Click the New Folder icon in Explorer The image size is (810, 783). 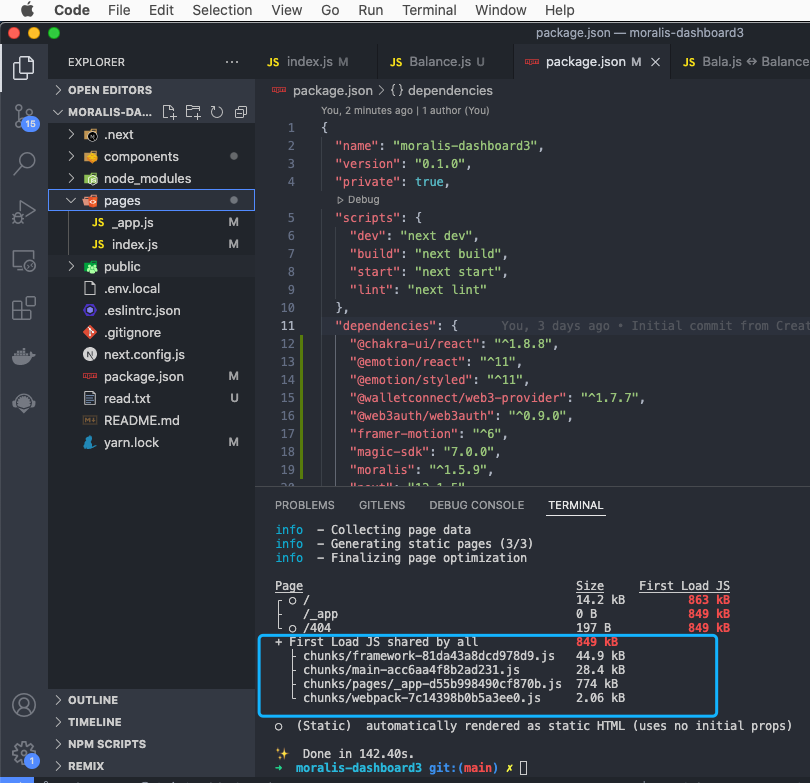pos(193,112)
